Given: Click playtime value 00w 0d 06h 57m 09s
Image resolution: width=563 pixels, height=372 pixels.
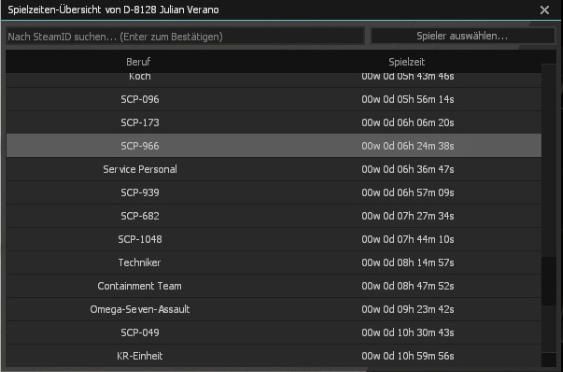Looking at the screenshot, I should pyautogui.click(x=408, y=192).
